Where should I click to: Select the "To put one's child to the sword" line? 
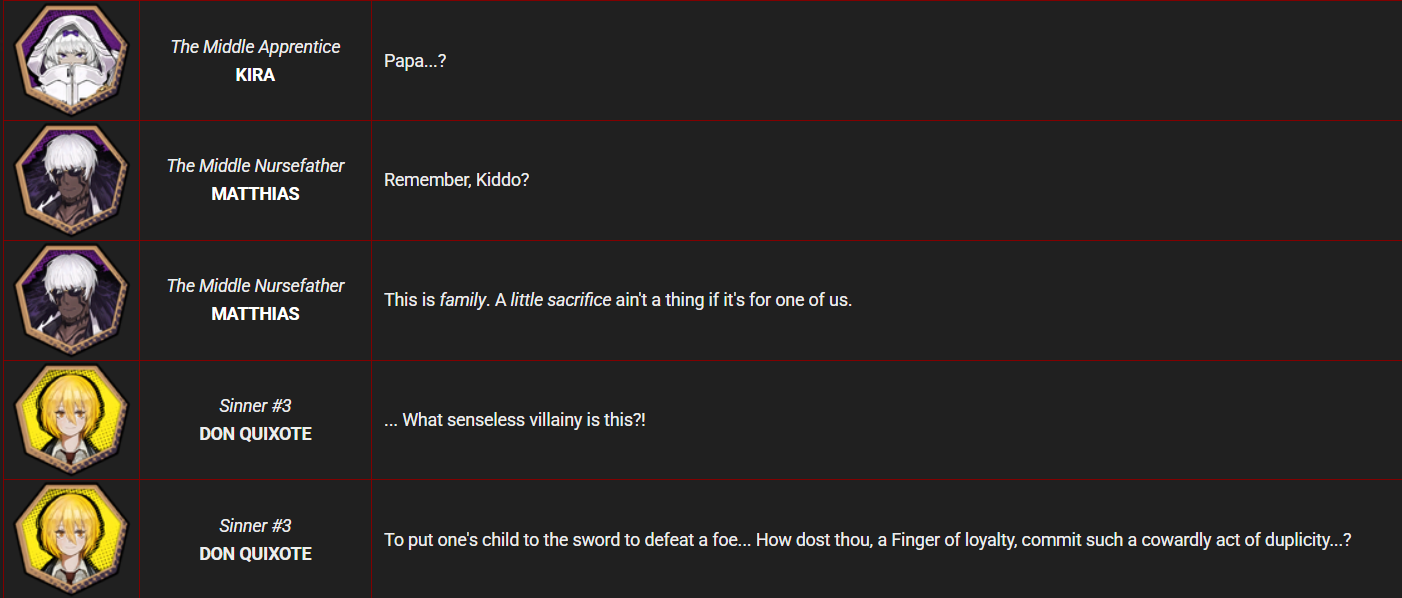click(x=867, y=540)
